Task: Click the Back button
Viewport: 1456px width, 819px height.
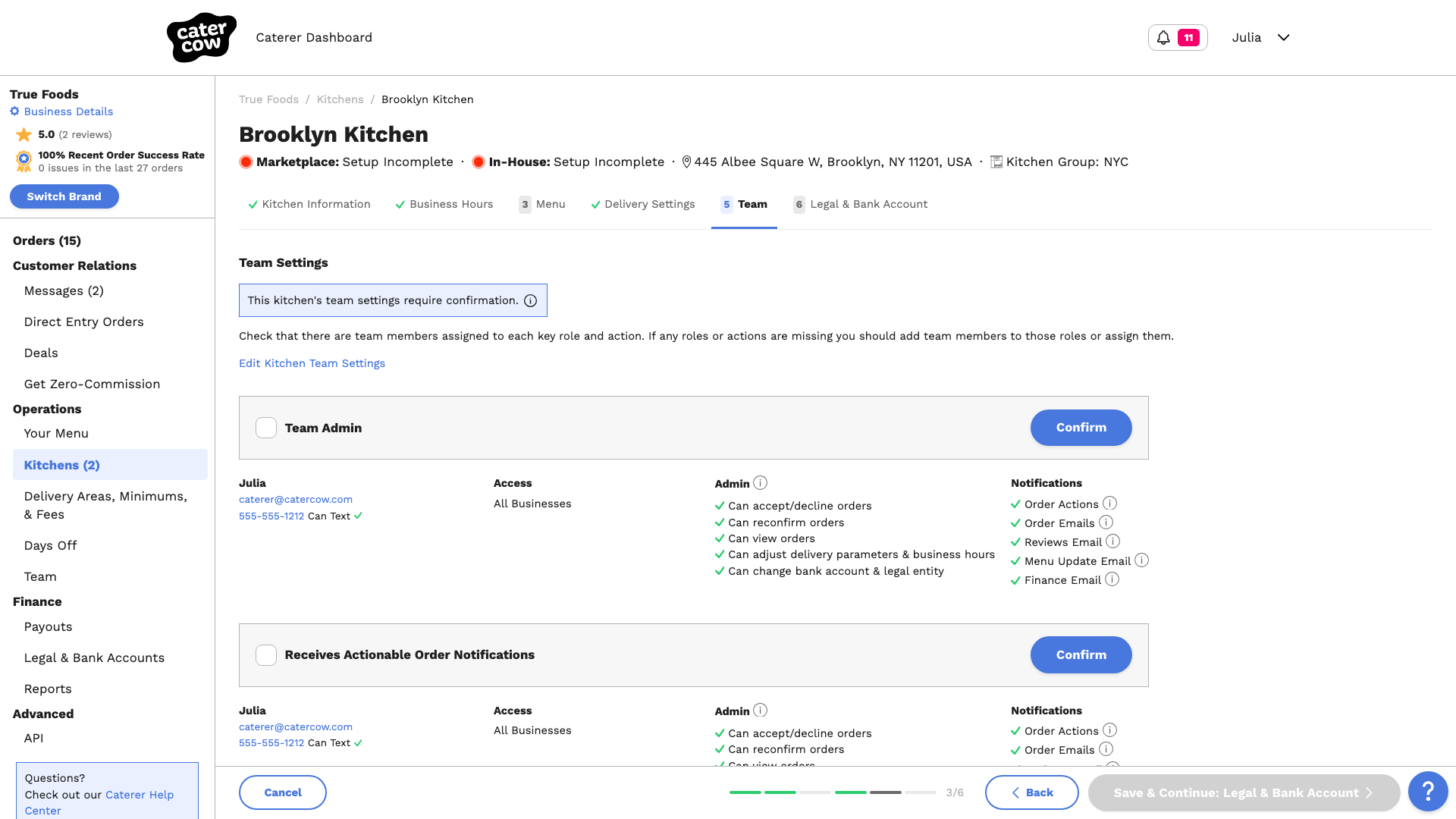Action: pyautogui.click(x=1031, y=792)
